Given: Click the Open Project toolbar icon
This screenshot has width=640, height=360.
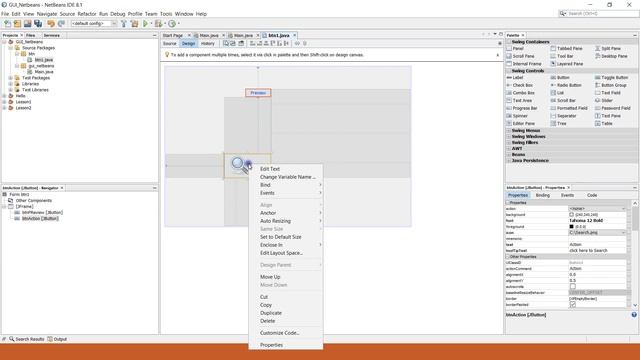Looking at the screenshot, I should click(27, 24).
